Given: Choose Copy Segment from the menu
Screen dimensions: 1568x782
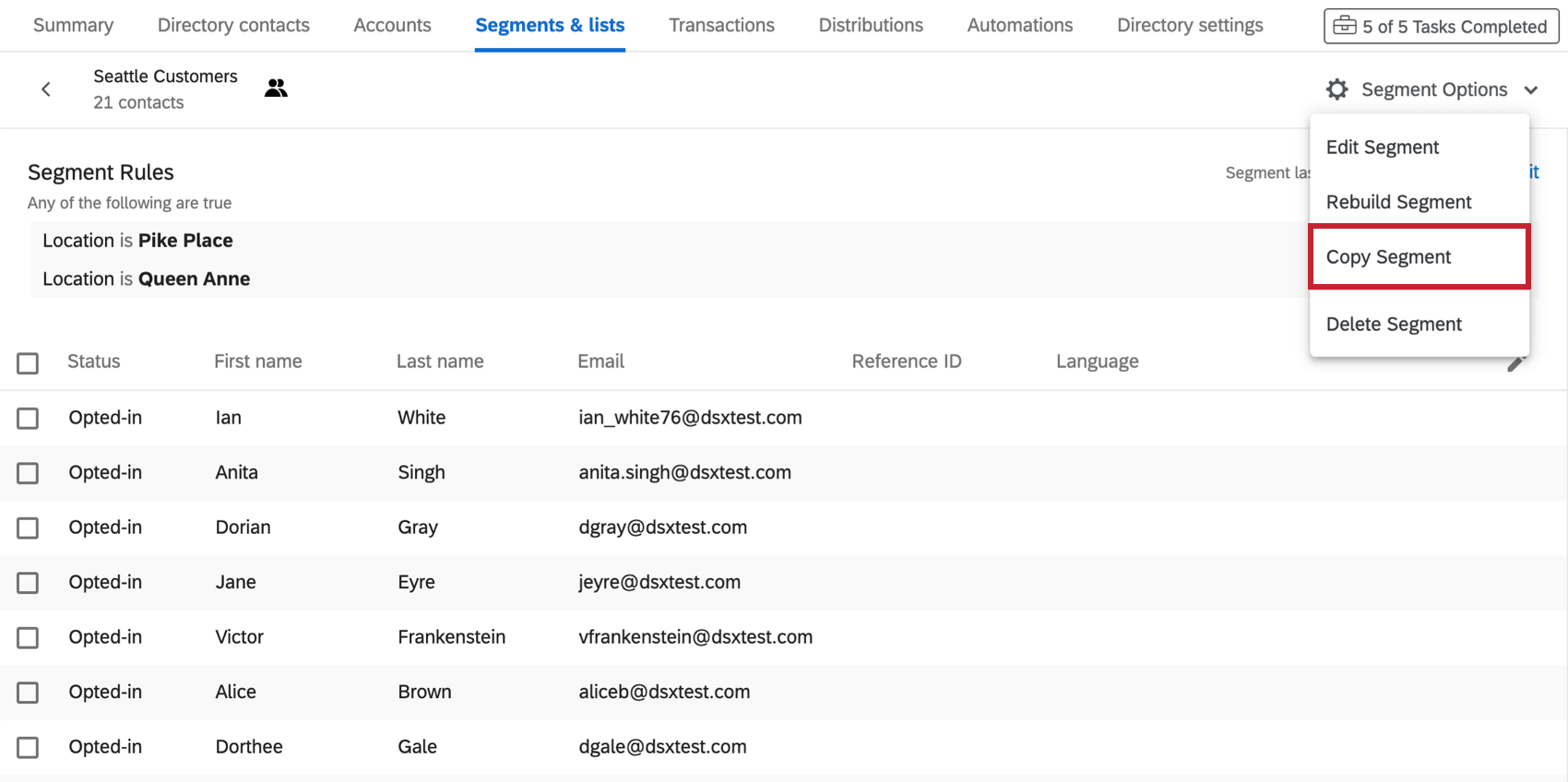Looking at the screenshot, I should (x=1388, y=257).
